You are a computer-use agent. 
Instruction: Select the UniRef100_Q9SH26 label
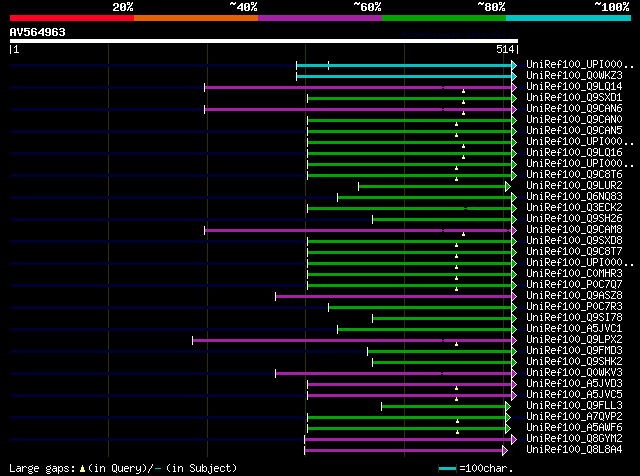tap(574, 219)
